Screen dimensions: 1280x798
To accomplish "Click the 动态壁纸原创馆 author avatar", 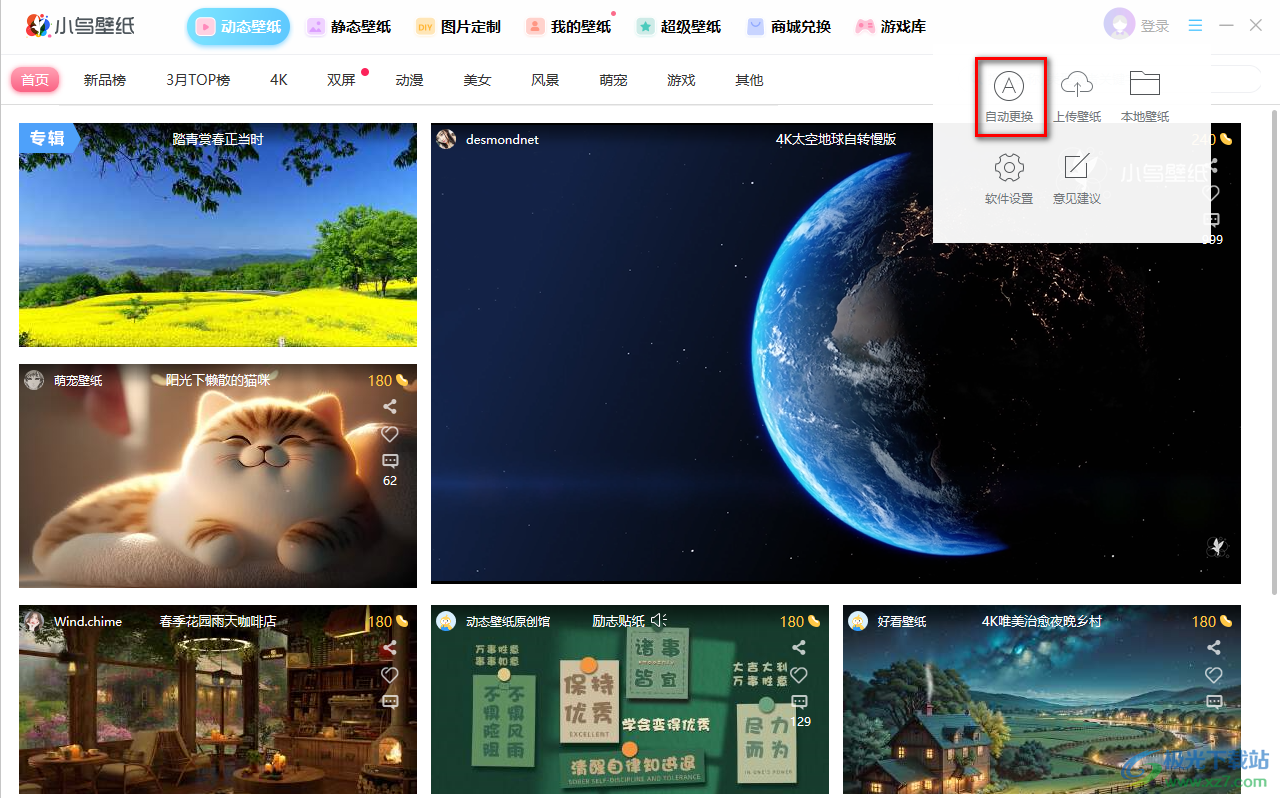I will tap(446, 621).
